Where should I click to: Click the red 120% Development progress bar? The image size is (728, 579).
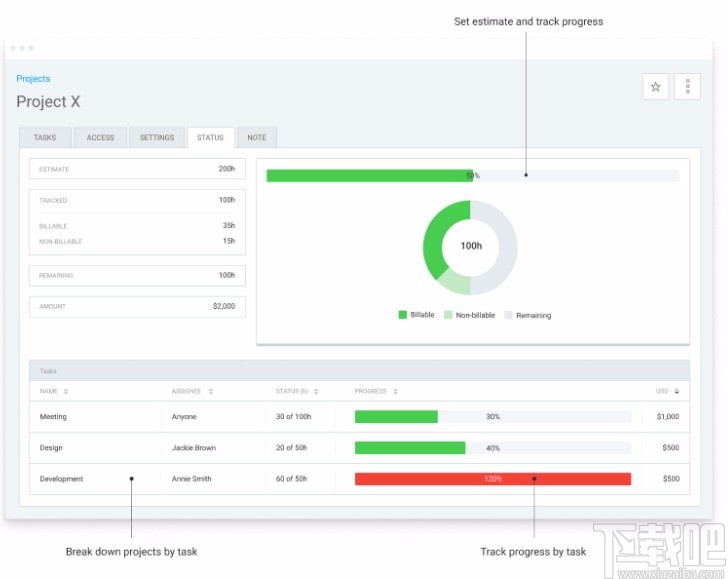493,479
